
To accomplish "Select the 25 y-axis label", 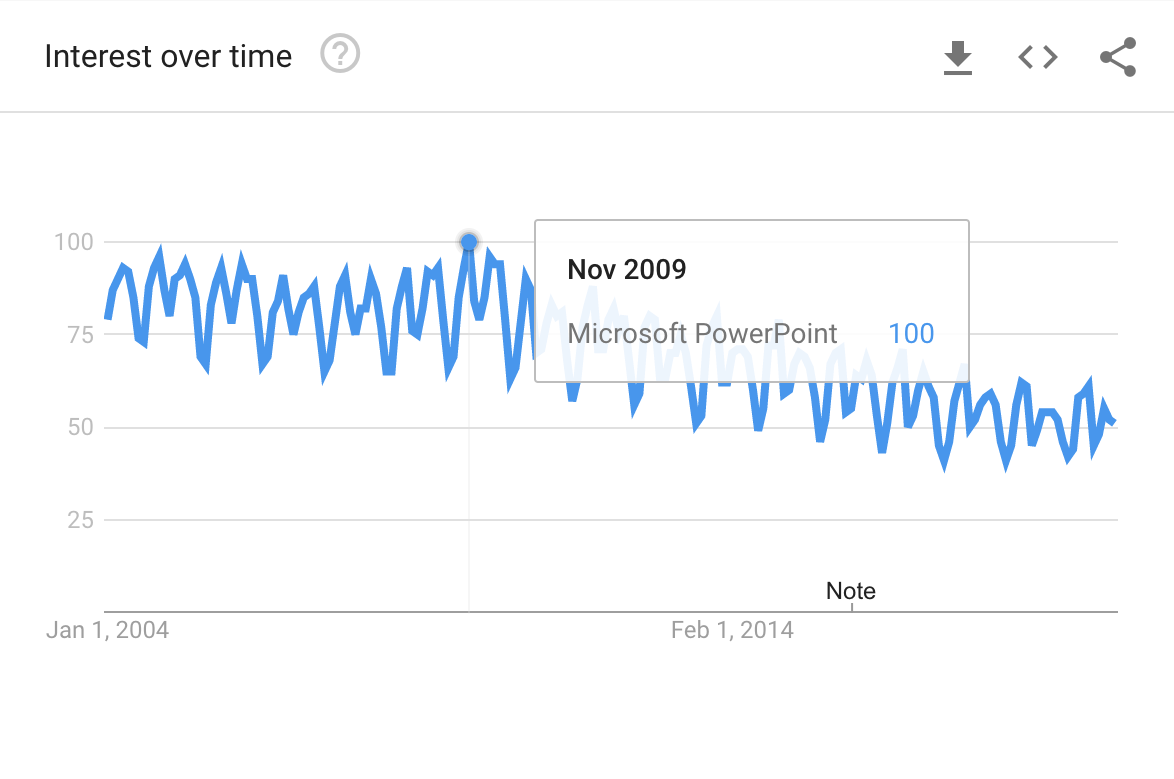I will point(80,520).
